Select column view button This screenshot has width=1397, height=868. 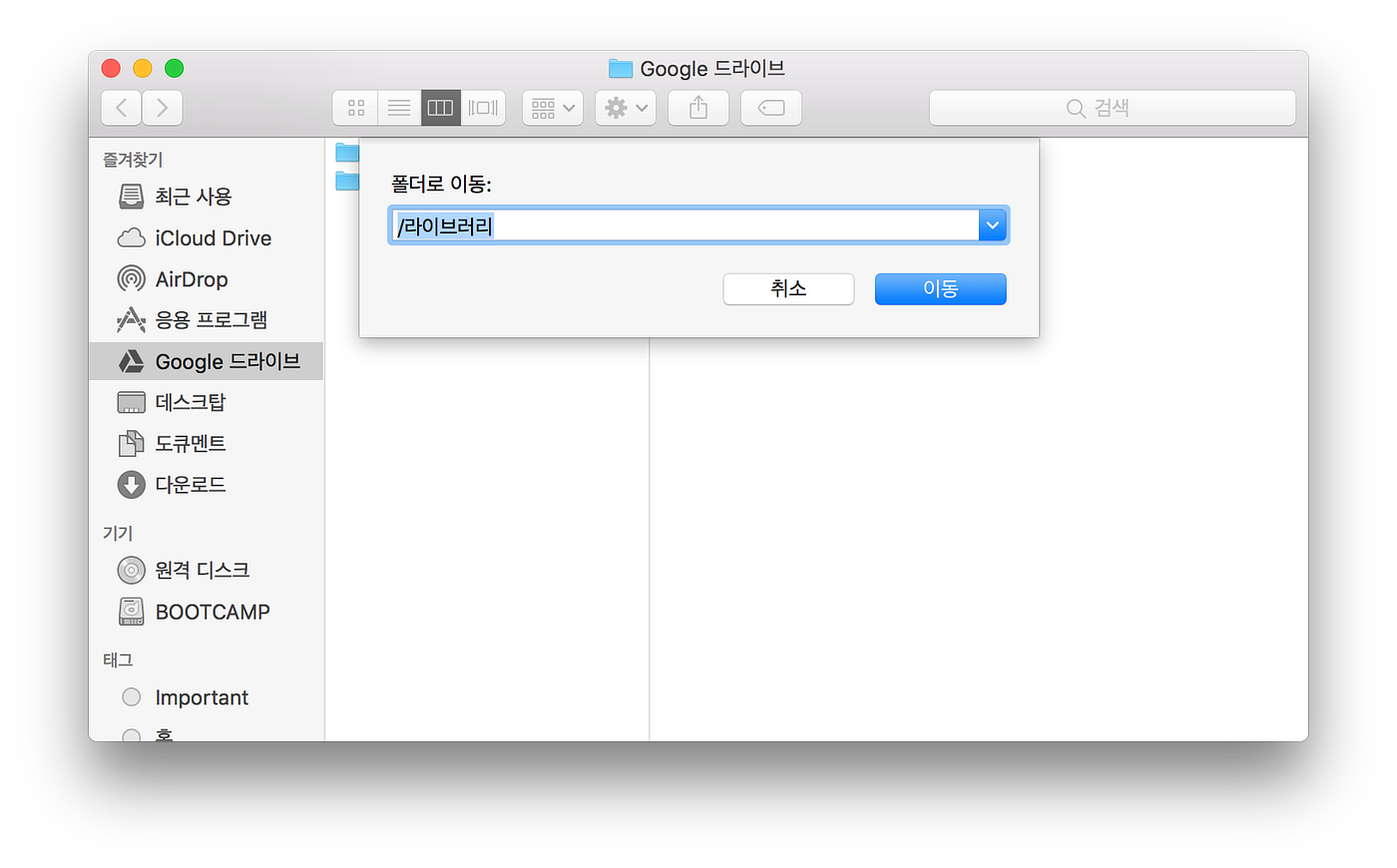pyautogui.click(x=440, y=108)
